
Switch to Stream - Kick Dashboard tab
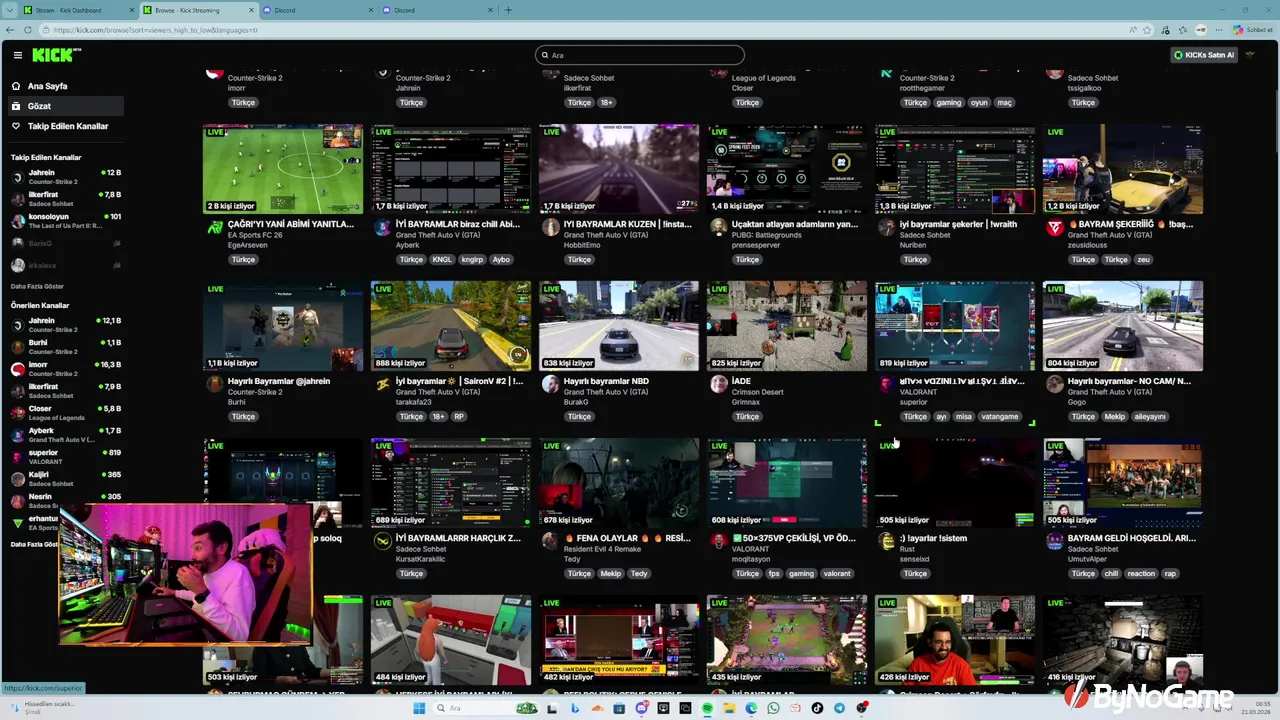(76, 10)
